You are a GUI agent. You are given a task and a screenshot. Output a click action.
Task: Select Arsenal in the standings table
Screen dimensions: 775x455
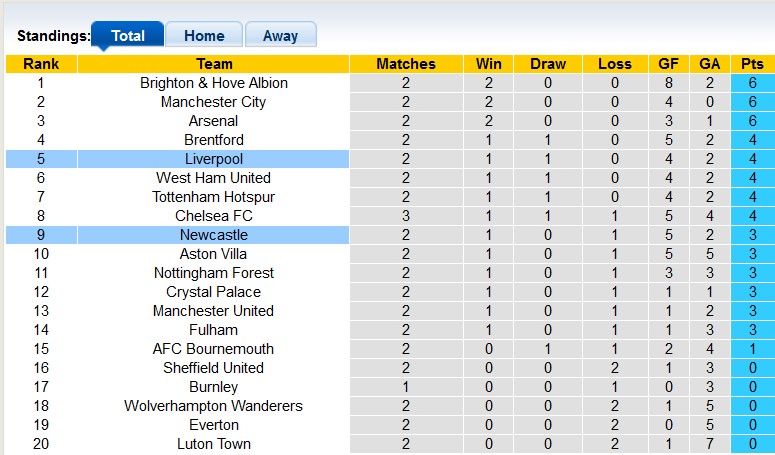pos(214,121)
